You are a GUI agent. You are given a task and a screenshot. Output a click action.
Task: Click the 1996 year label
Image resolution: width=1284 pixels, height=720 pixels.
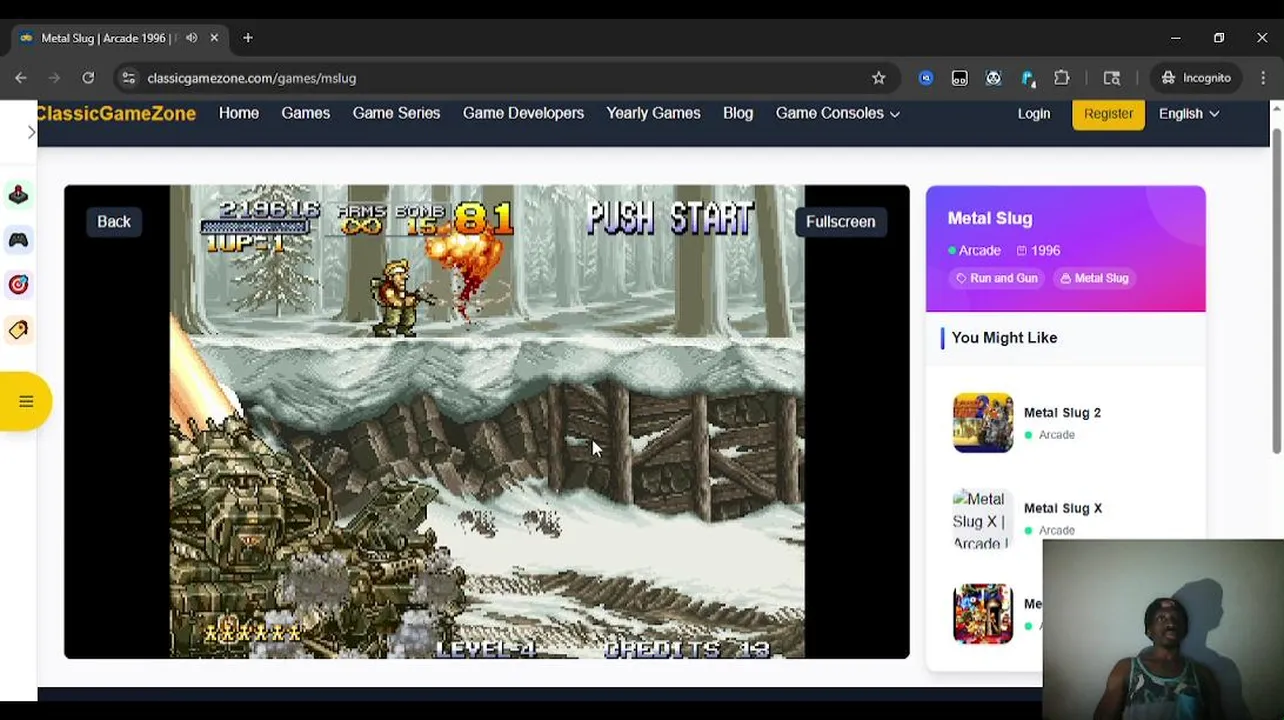1039,250
